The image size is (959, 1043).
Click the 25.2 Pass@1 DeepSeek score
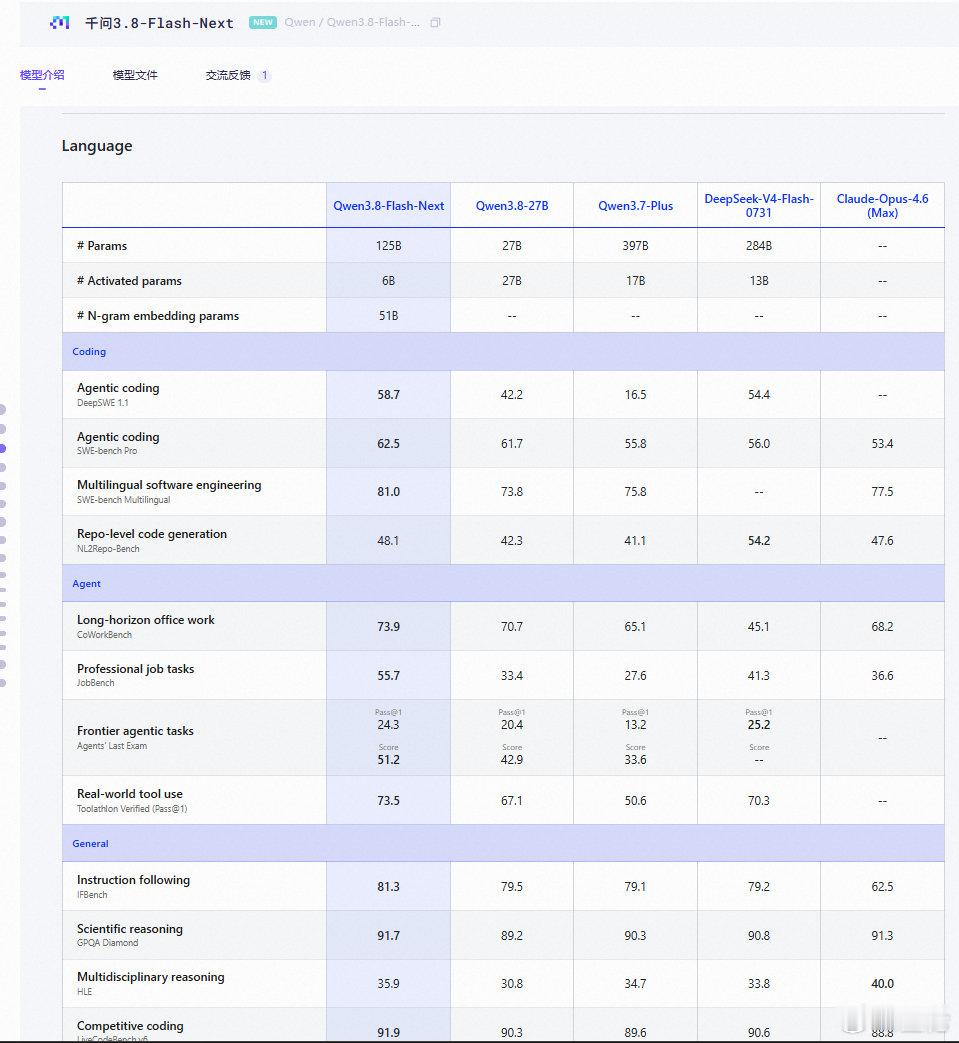tap(759, 725)
